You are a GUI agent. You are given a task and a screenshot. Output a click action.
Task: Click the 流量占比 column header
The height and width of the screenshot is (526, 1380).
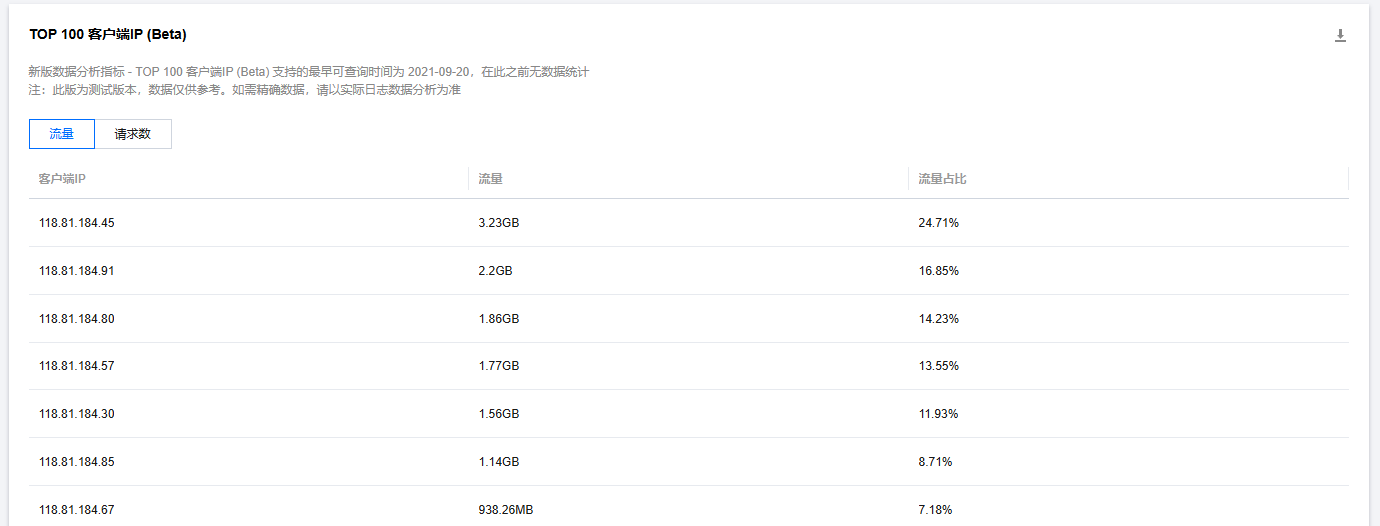coord(942,179)
